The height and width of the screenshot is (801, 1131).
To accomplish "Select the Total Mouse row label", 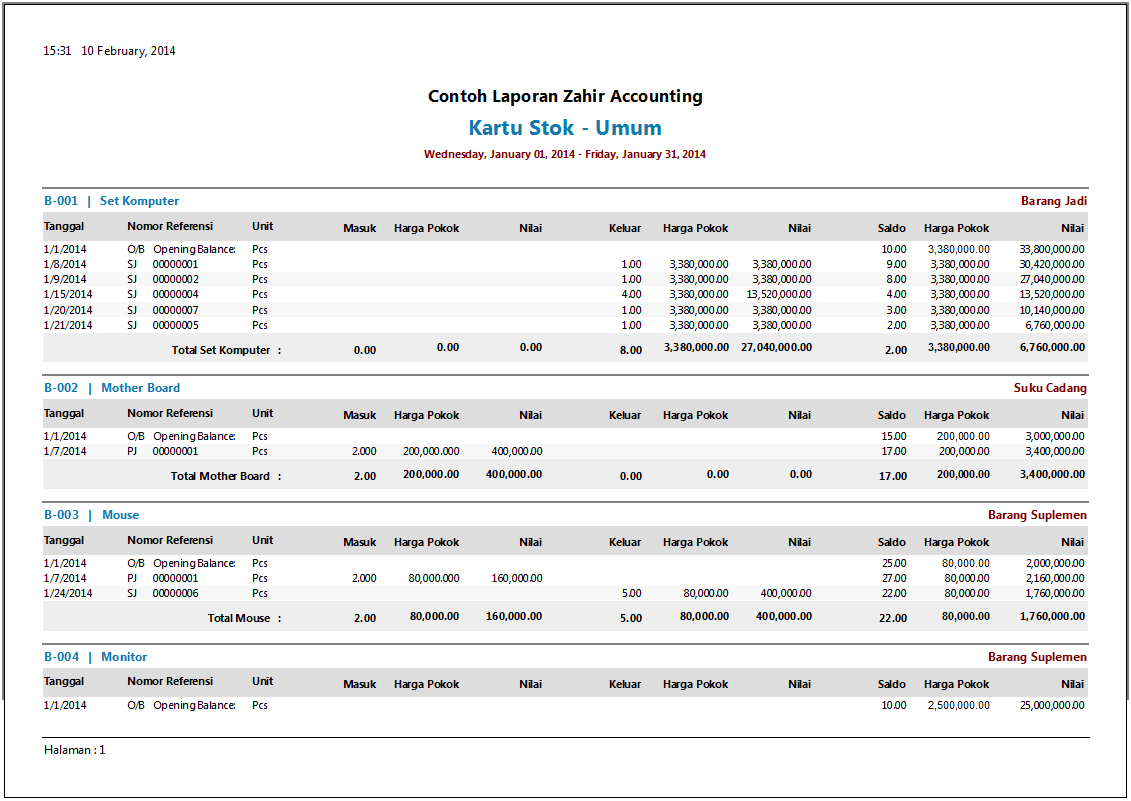I will (244, 618).
